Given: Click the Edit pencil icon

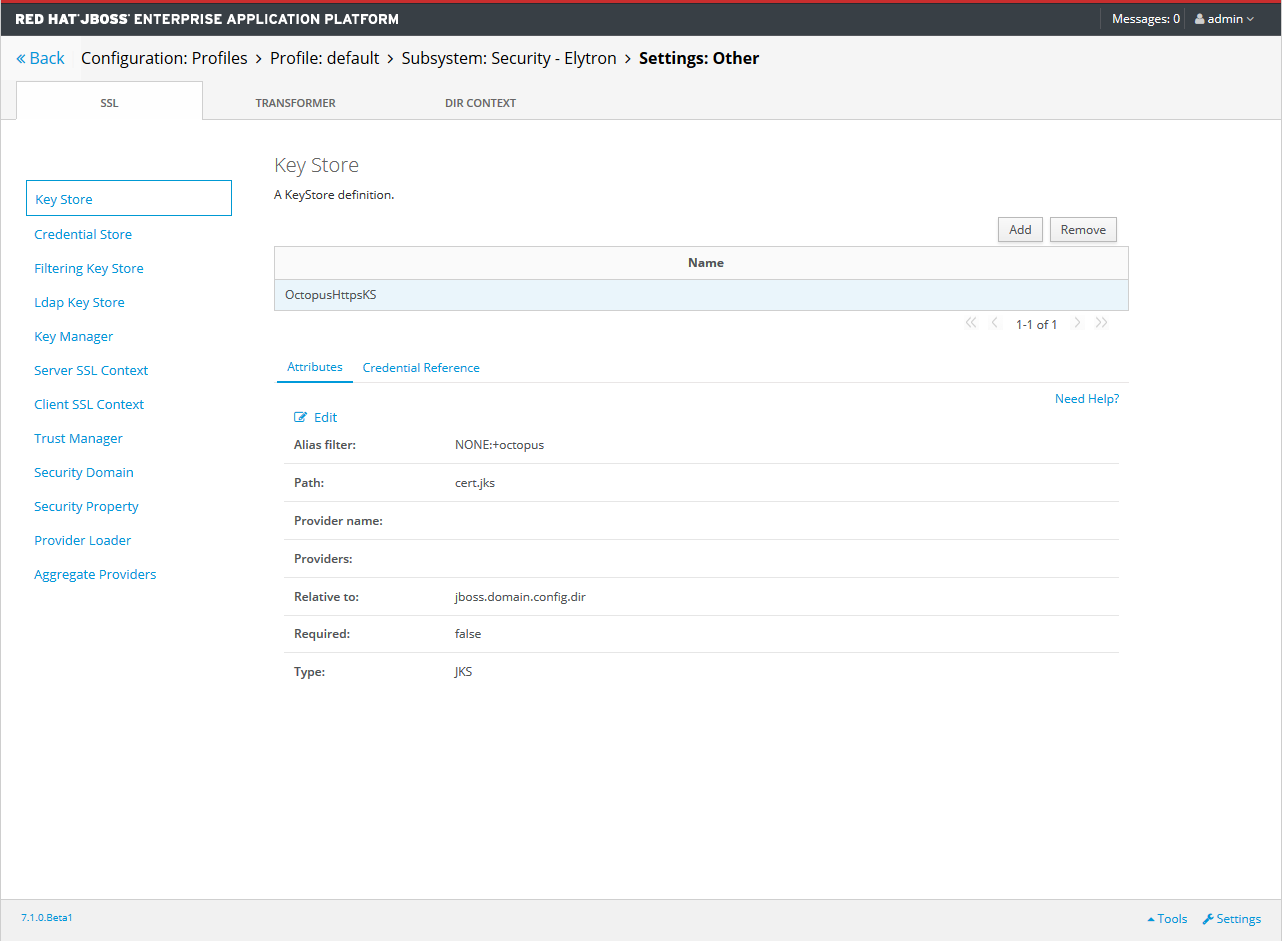Looking at the screenshot, I should point(301,418).
